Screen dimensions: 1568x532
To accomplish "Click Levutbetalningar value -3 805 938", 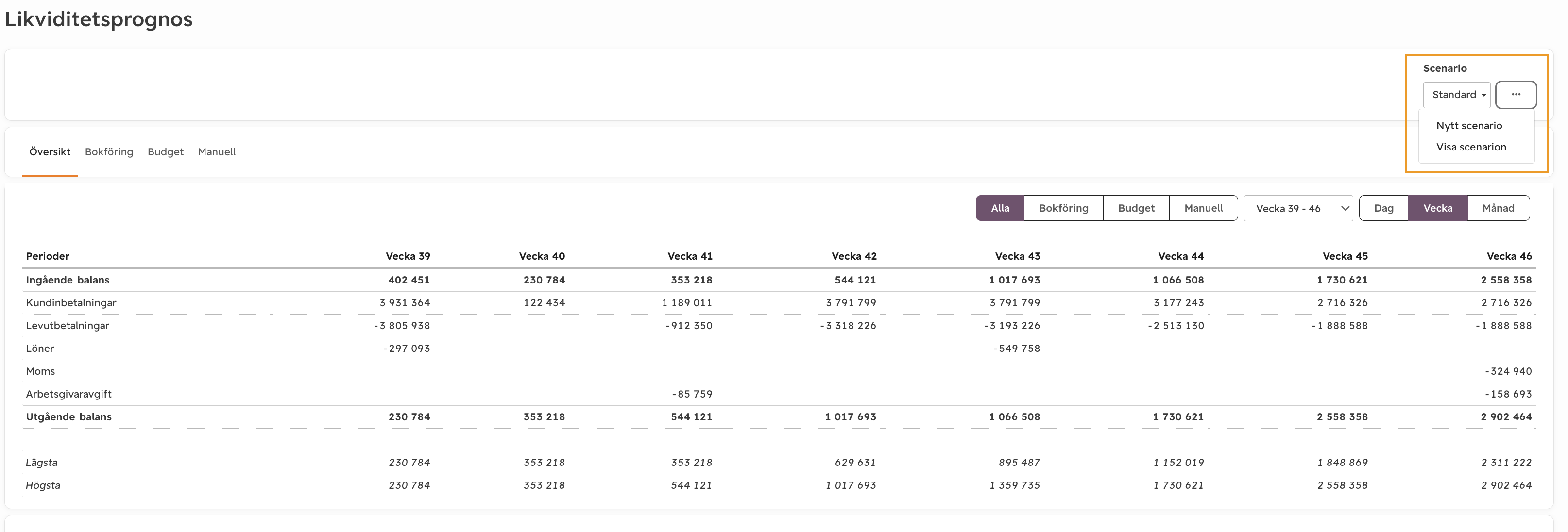I will pos(402,326).
